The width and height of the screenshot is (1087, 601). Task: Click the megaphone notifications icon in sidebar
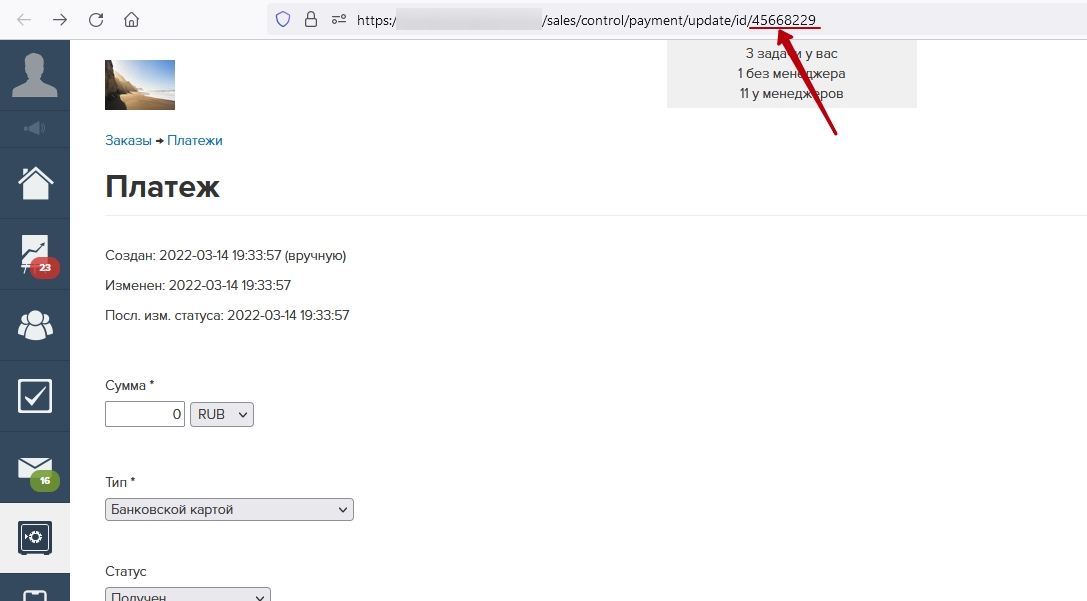(x=34, y=128)
